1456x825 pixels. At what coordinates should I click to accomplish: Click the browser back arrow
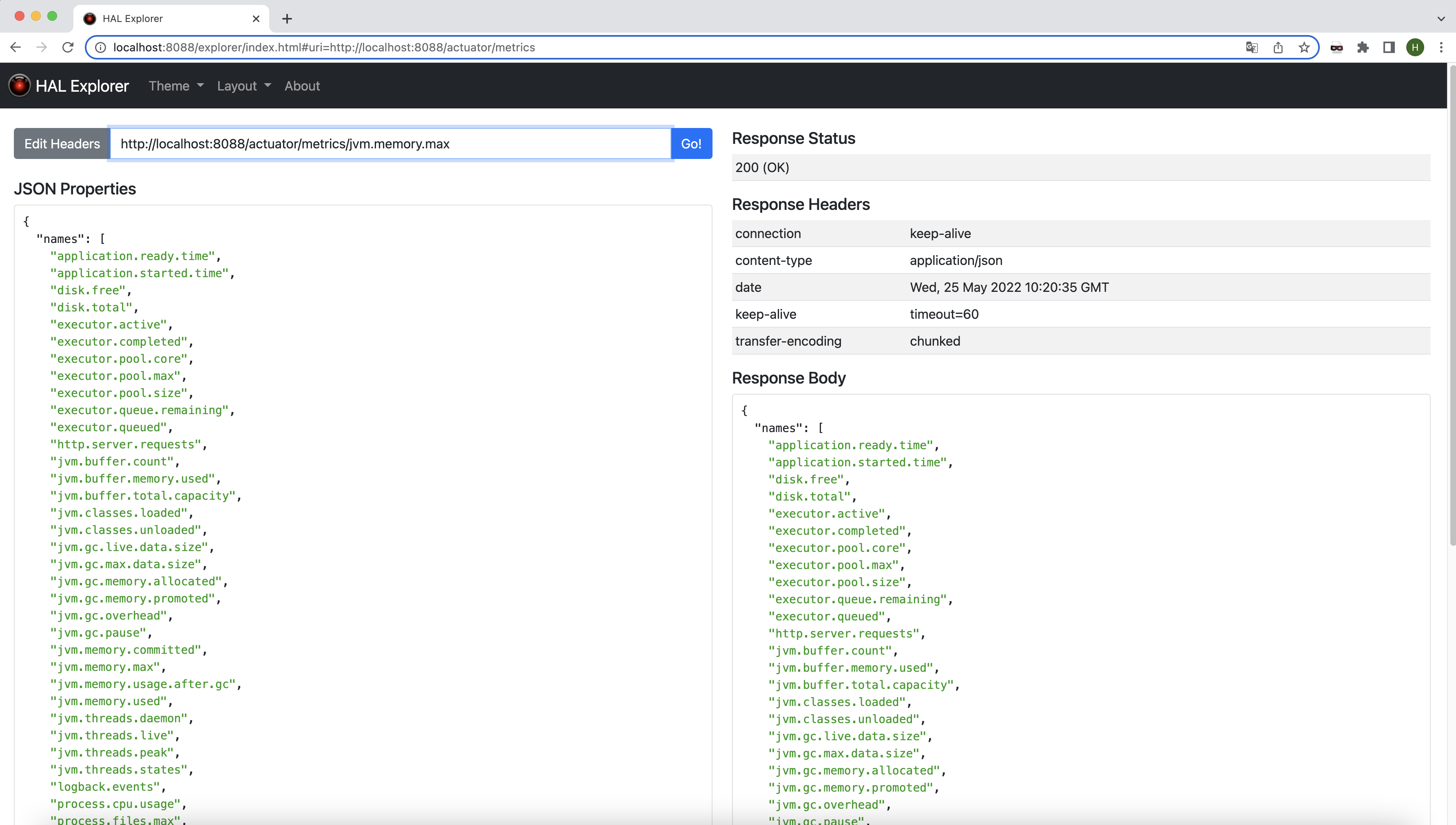(15, 48)
